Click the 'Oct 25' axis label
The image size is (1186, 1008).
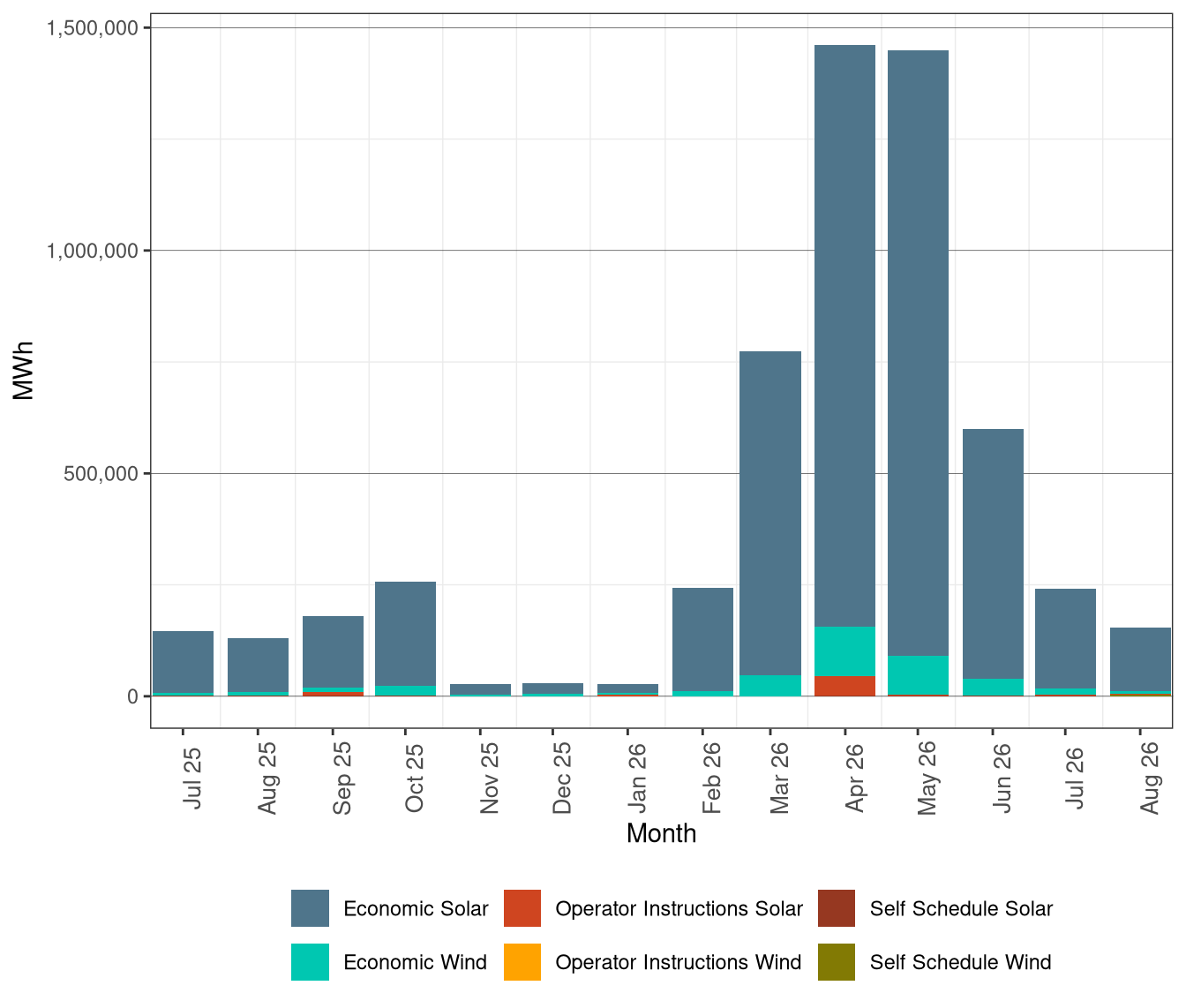[415, 778]
